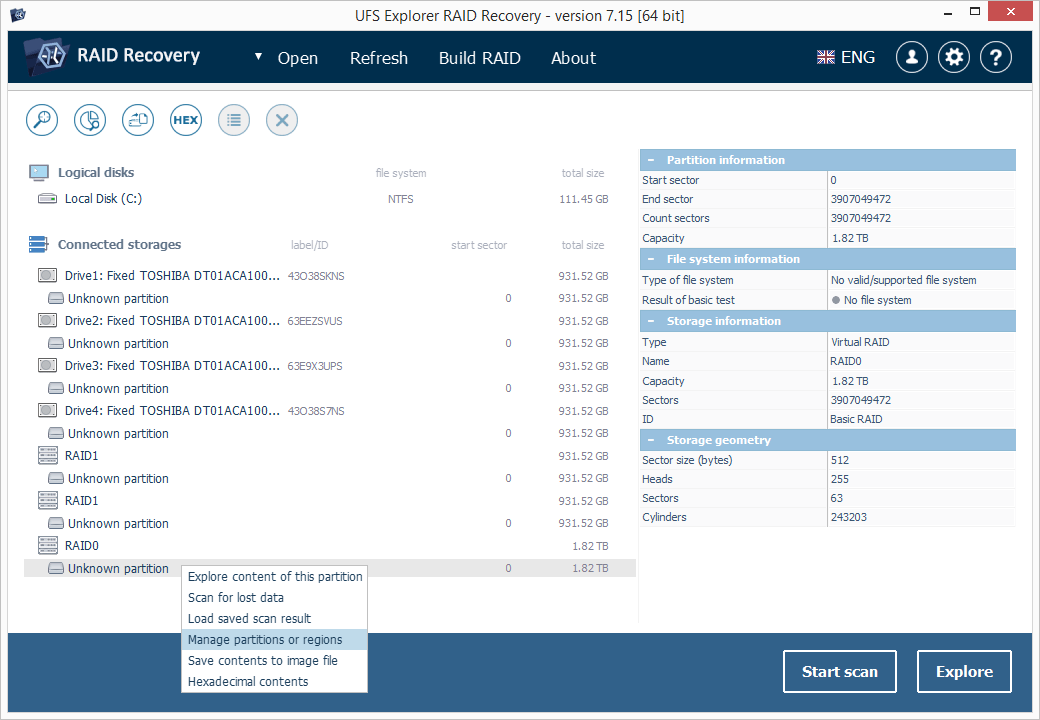Click the 'No valid/supported file system' value

(x=903, y=280)
